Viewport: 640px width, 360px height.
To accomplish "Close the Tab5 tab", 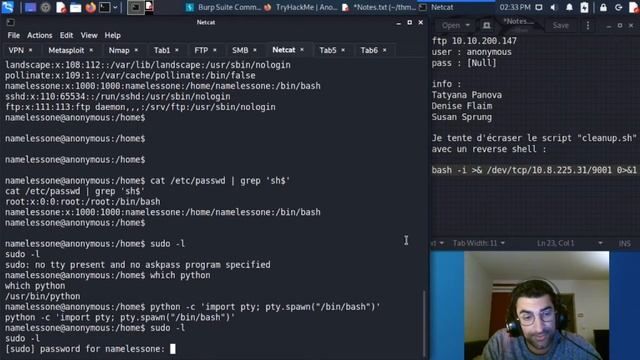I will point(343,50).
